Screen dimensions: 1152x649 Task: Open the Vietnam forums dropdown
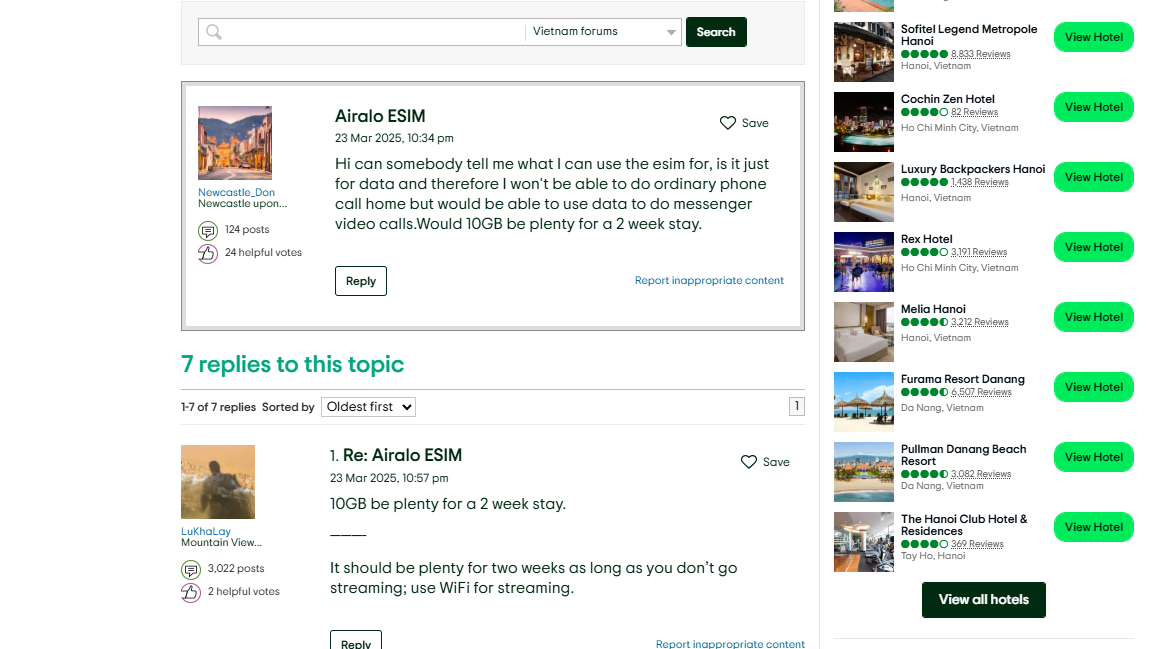point(603,32)
